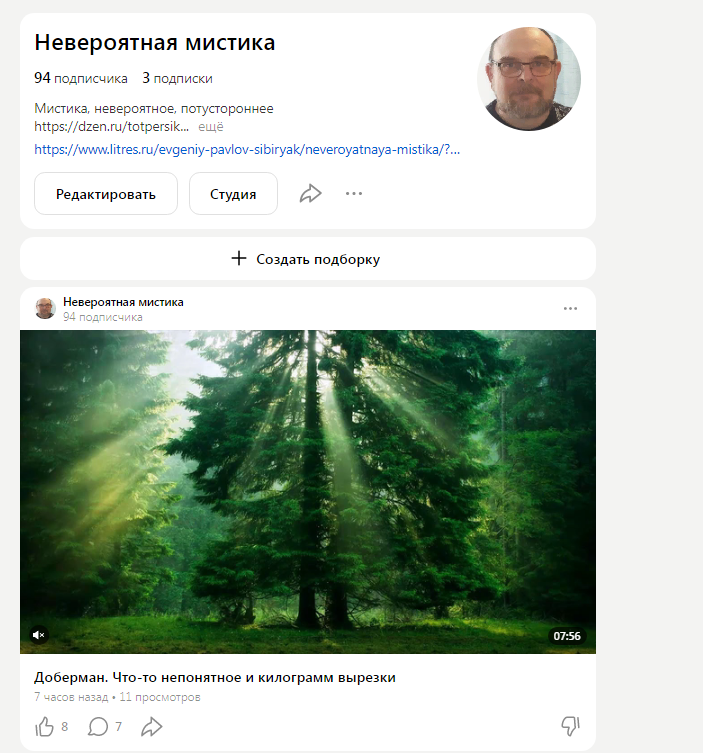The height and width of the screenshot is (753, 703).
Task: Unmute the video with the speaker icon
Action: pyautogui.click(x=39, y=635)
